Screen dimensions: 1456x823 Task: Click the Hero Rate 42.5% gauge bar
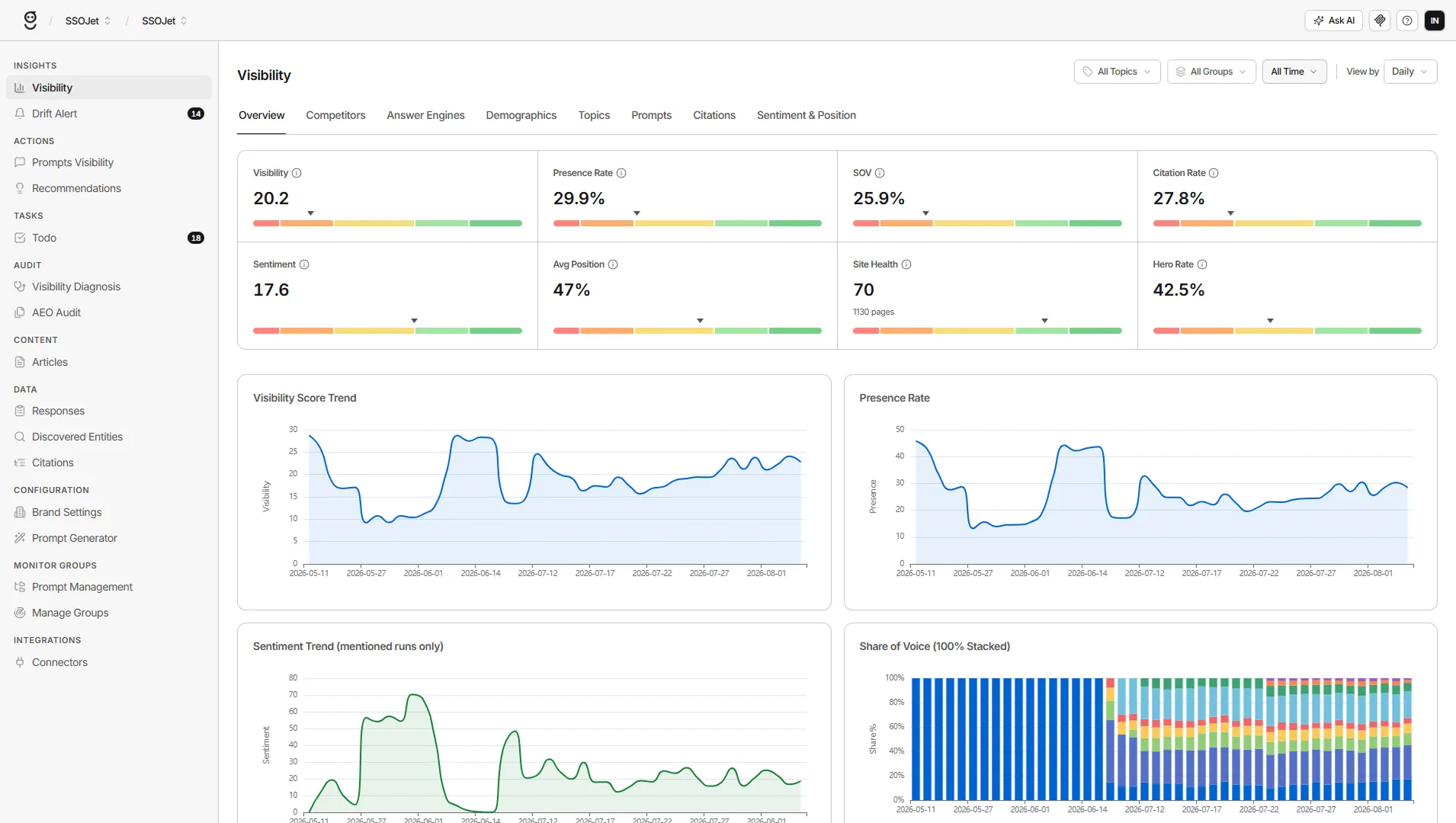point(1287,331)
